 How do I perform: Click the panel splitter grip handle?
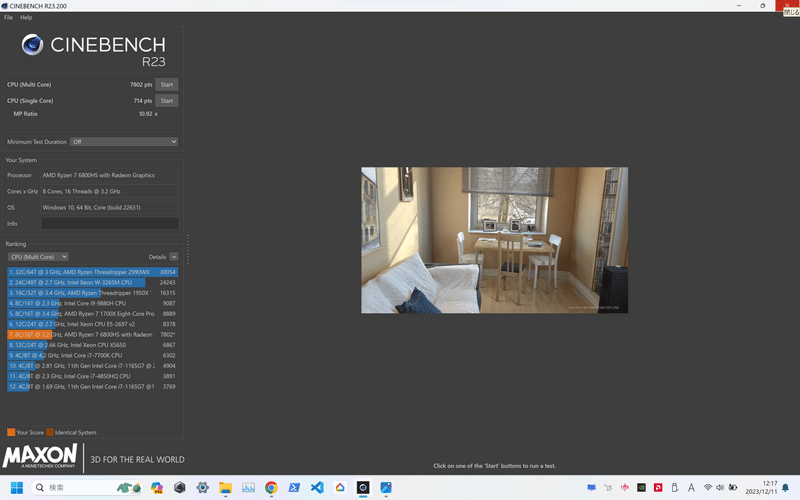tap(188, 249)
